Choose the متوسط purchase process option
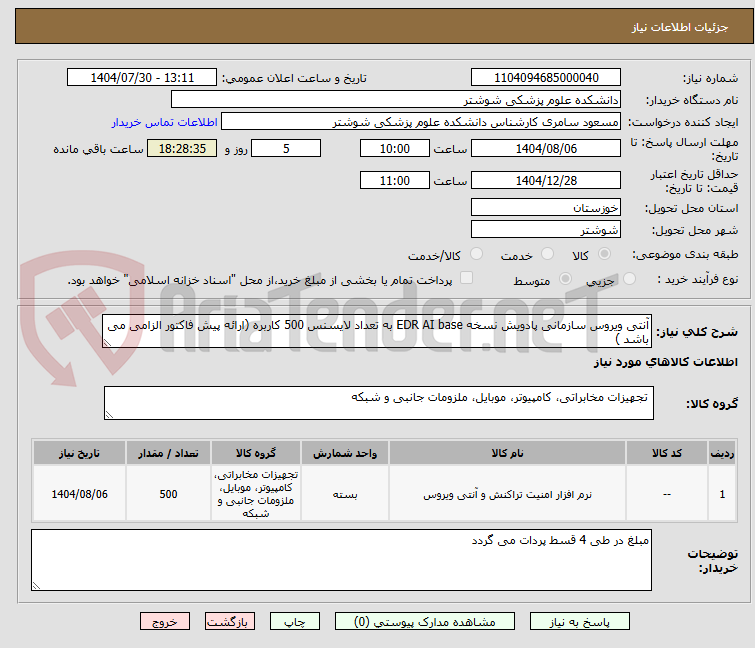 pyautogui.click(x=565, y=279)
